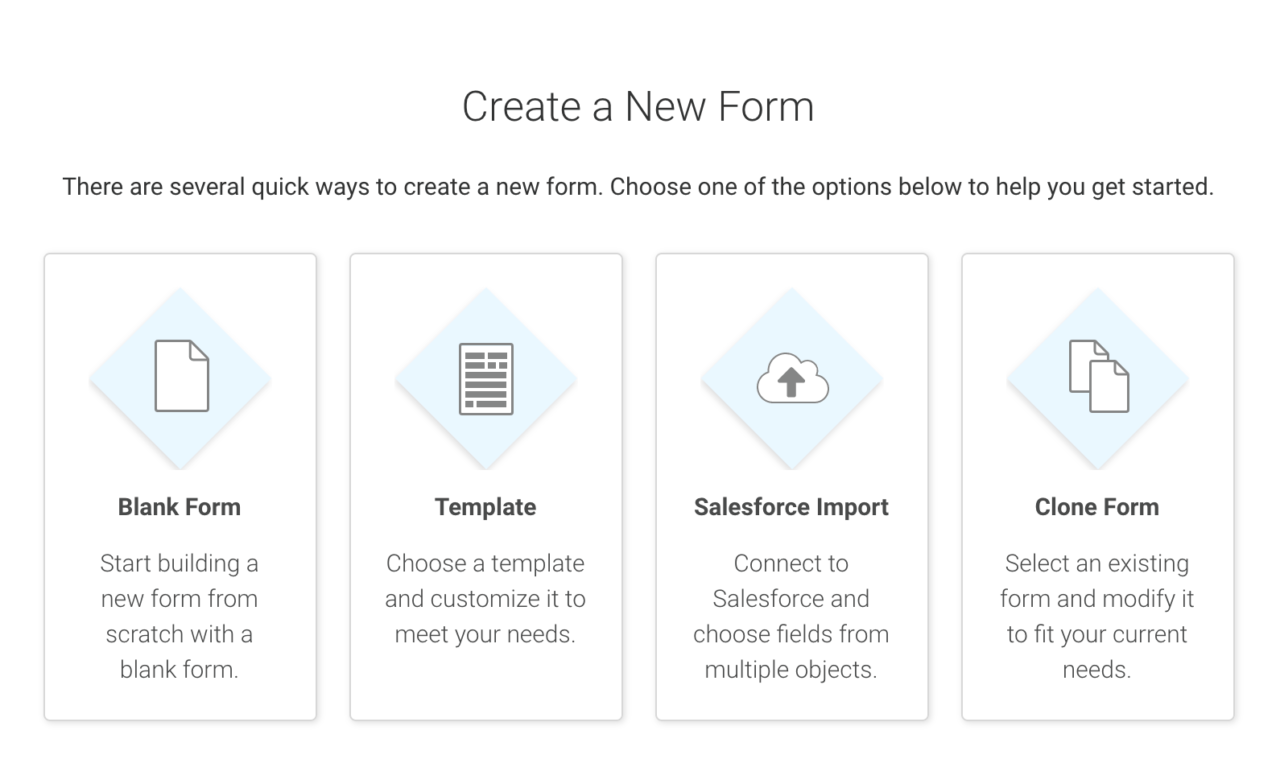Click the blank page icon
The width and height of the screenshot is (1280, 784).
click(181, 376)
